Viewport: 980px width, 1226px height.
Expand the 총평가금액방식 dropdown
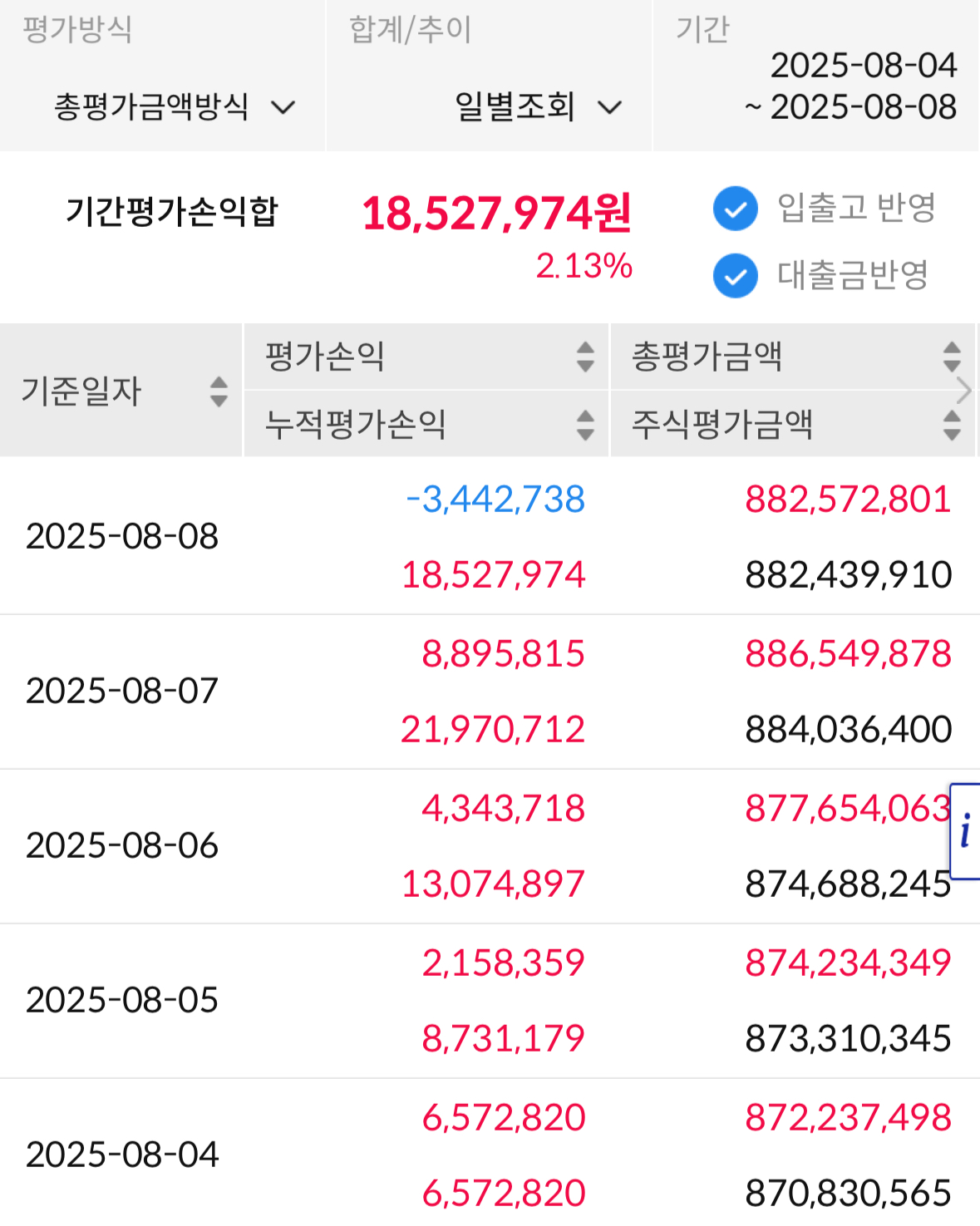[x=175, y=107]
